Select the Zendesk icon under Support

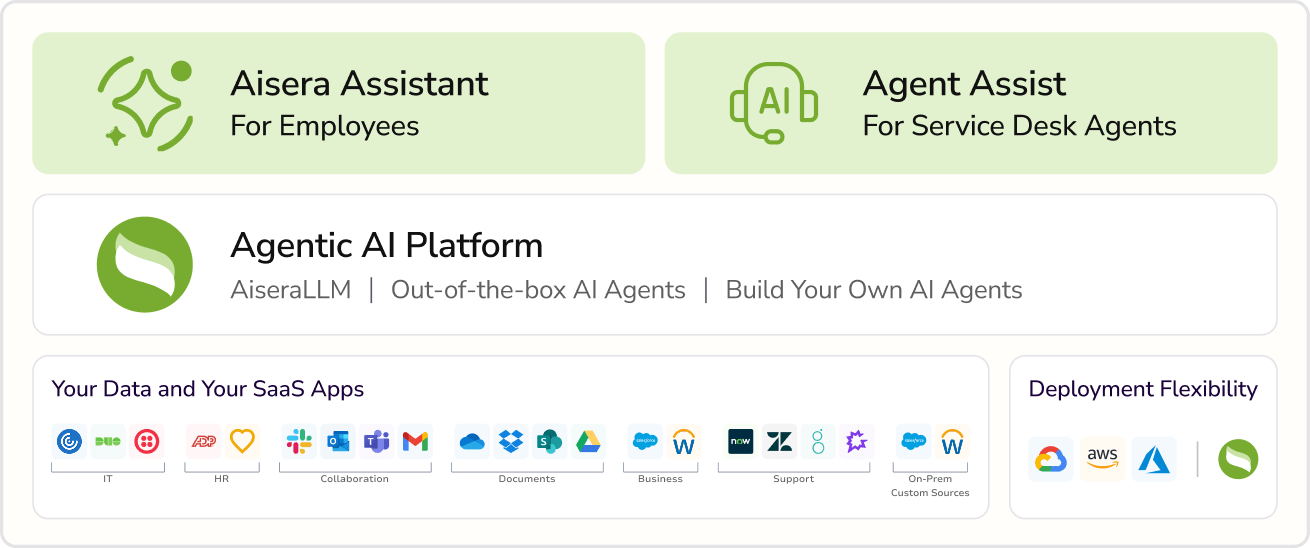779,441
